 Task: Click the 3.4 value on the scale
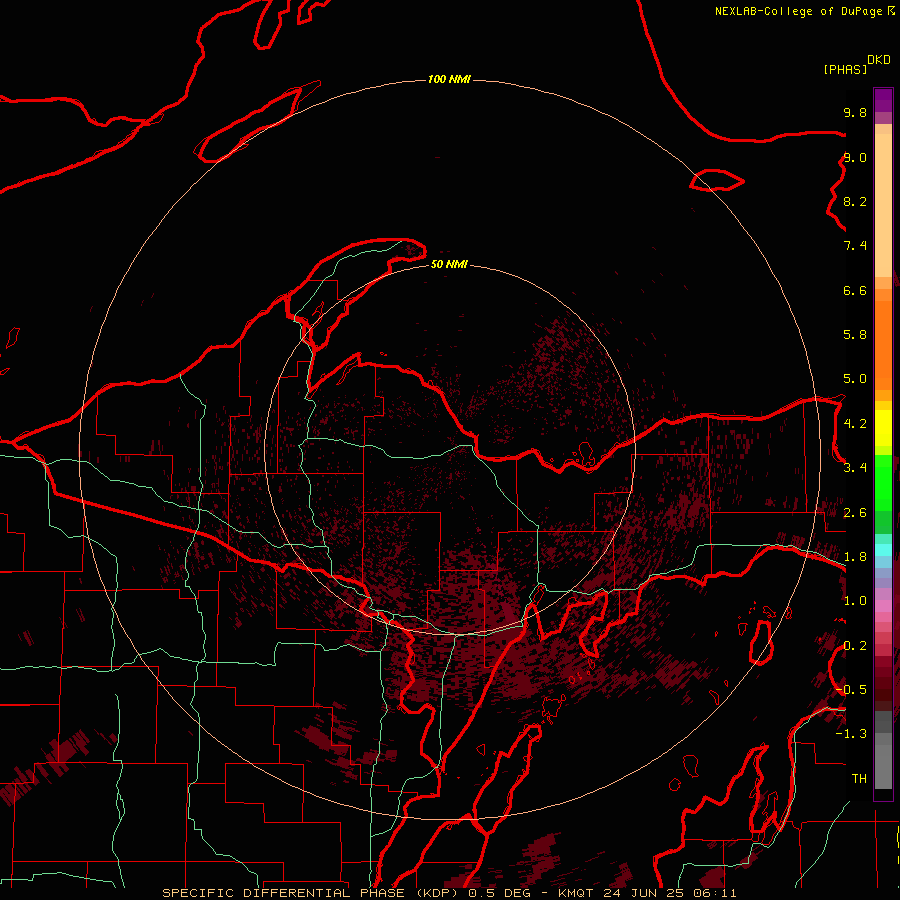point(855,468)
